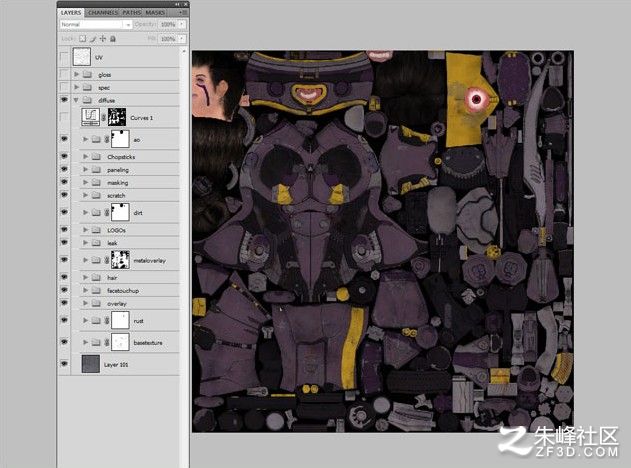
Task: Expand the gloss group triangle
Action: 76,74
